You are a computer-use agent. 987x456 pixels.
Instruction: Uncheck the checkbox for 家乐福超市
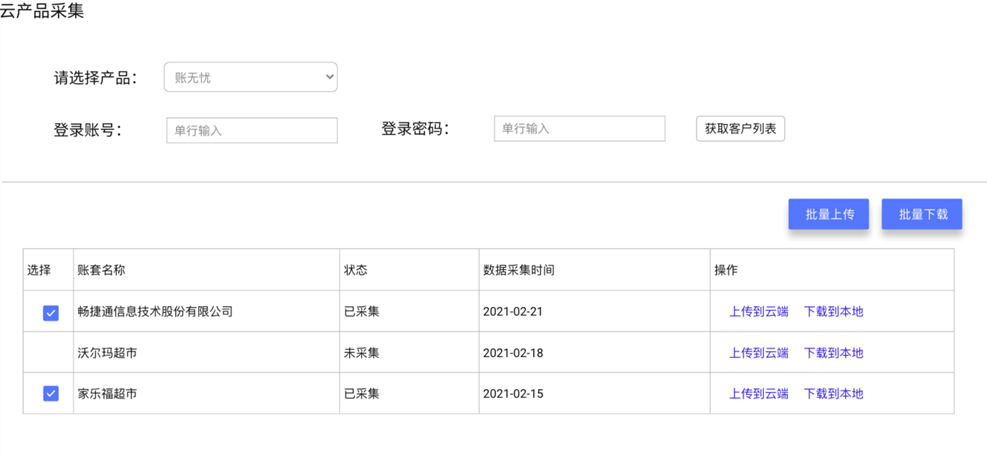click(51, 394)
